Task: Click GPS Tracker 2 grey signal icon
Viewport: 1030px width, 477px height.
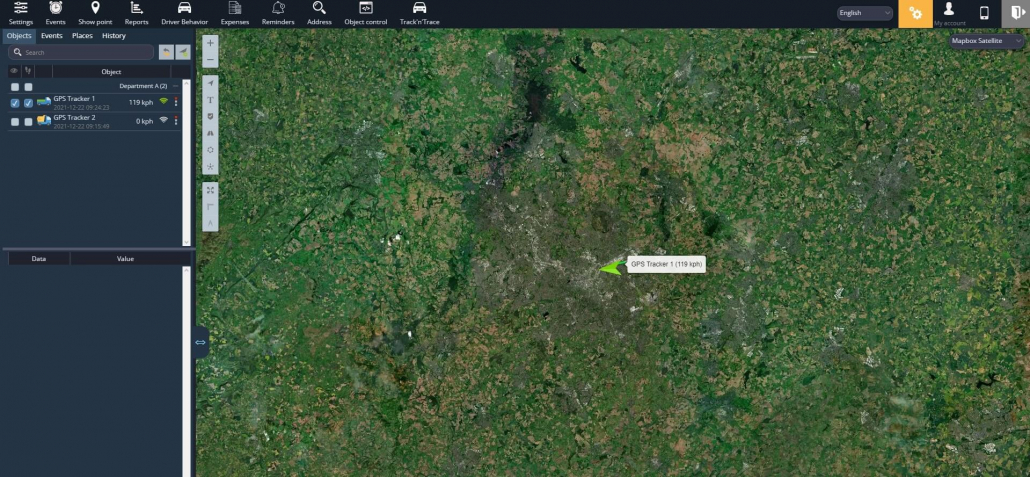Action: 164,120
